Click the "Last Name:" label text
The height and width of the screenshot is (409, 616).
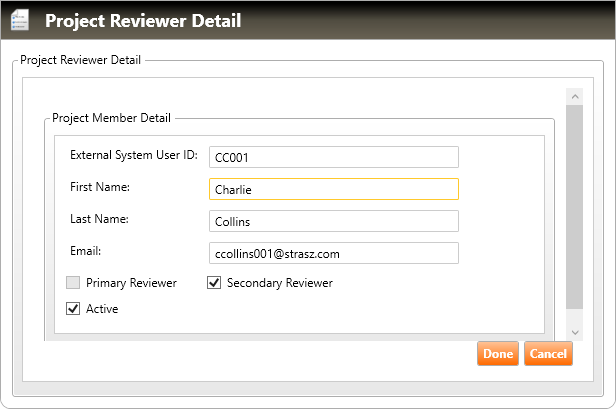pos(99,219)
